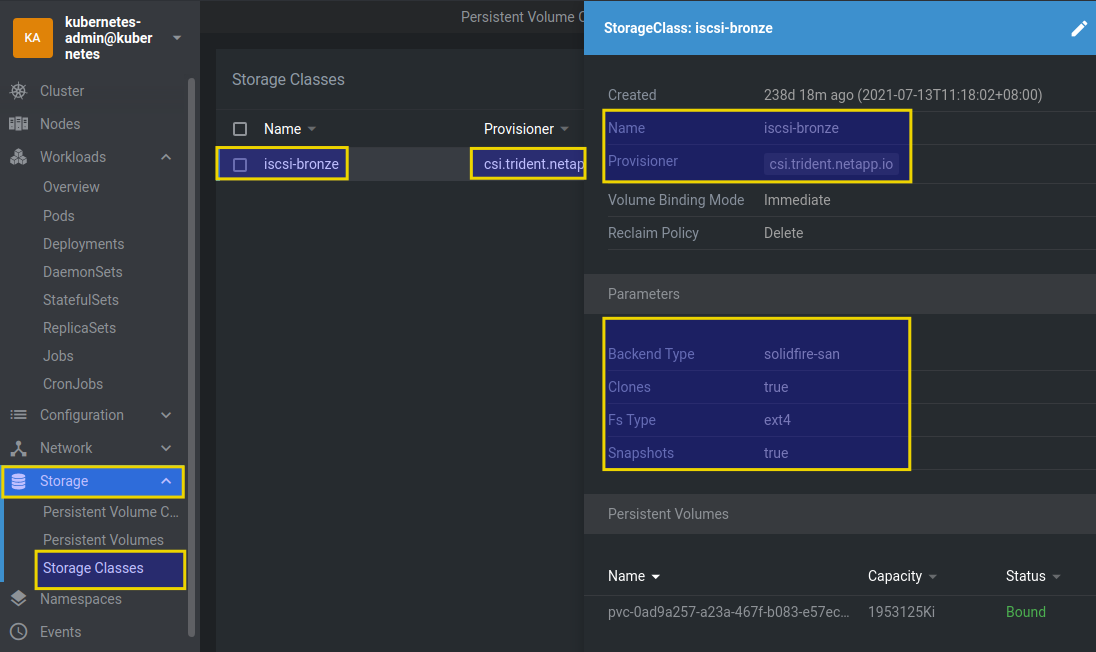
Task: Edit StorageClass with the pencil icon
Action: [x=1079, y=29]
